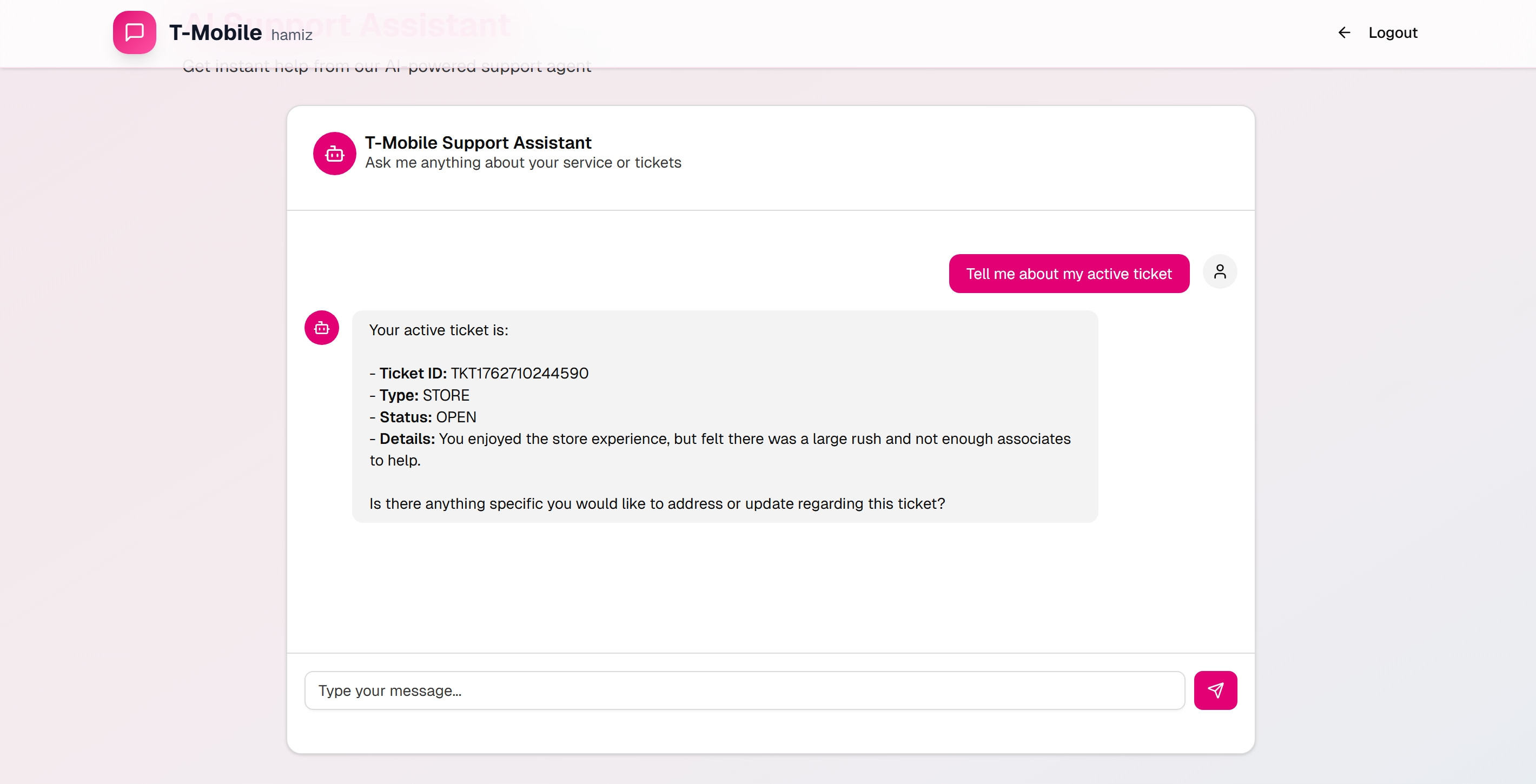Click 'Ask me anything about your service' subtitle
Image resolution: width=1536 pixels, height=784 pixels.
coord(522,163)
